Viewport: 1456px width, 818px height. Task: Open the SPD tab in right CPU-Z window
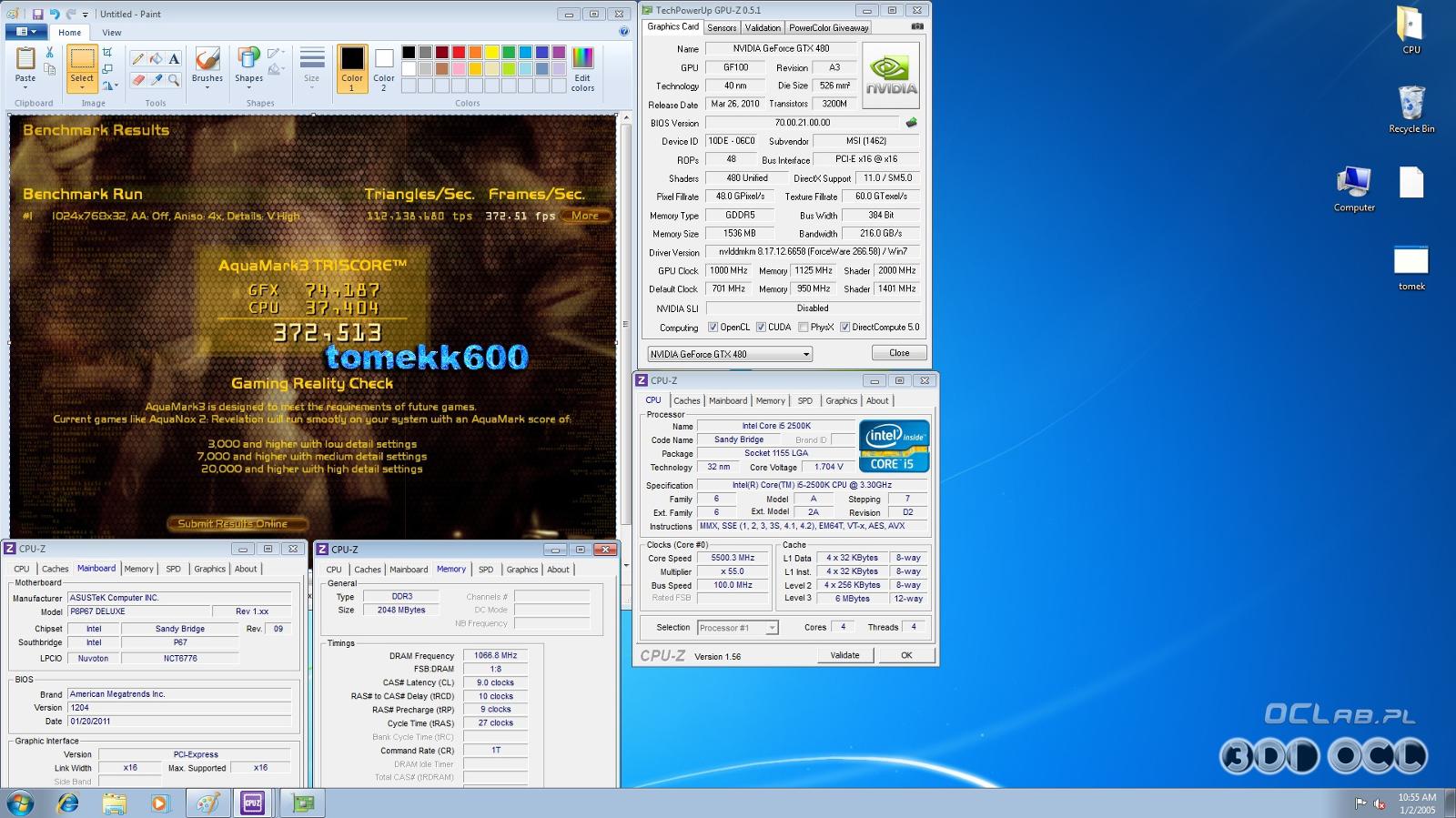click(x=805, y=400)
